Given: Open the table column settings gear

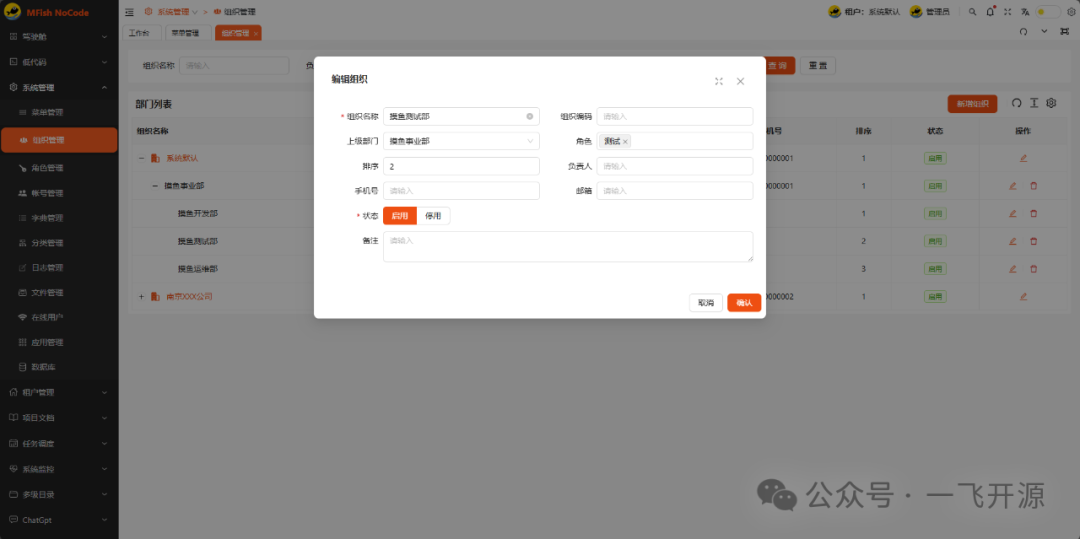Looking at the screenshot, I should pyautogui.click(x=1051, y=103).
